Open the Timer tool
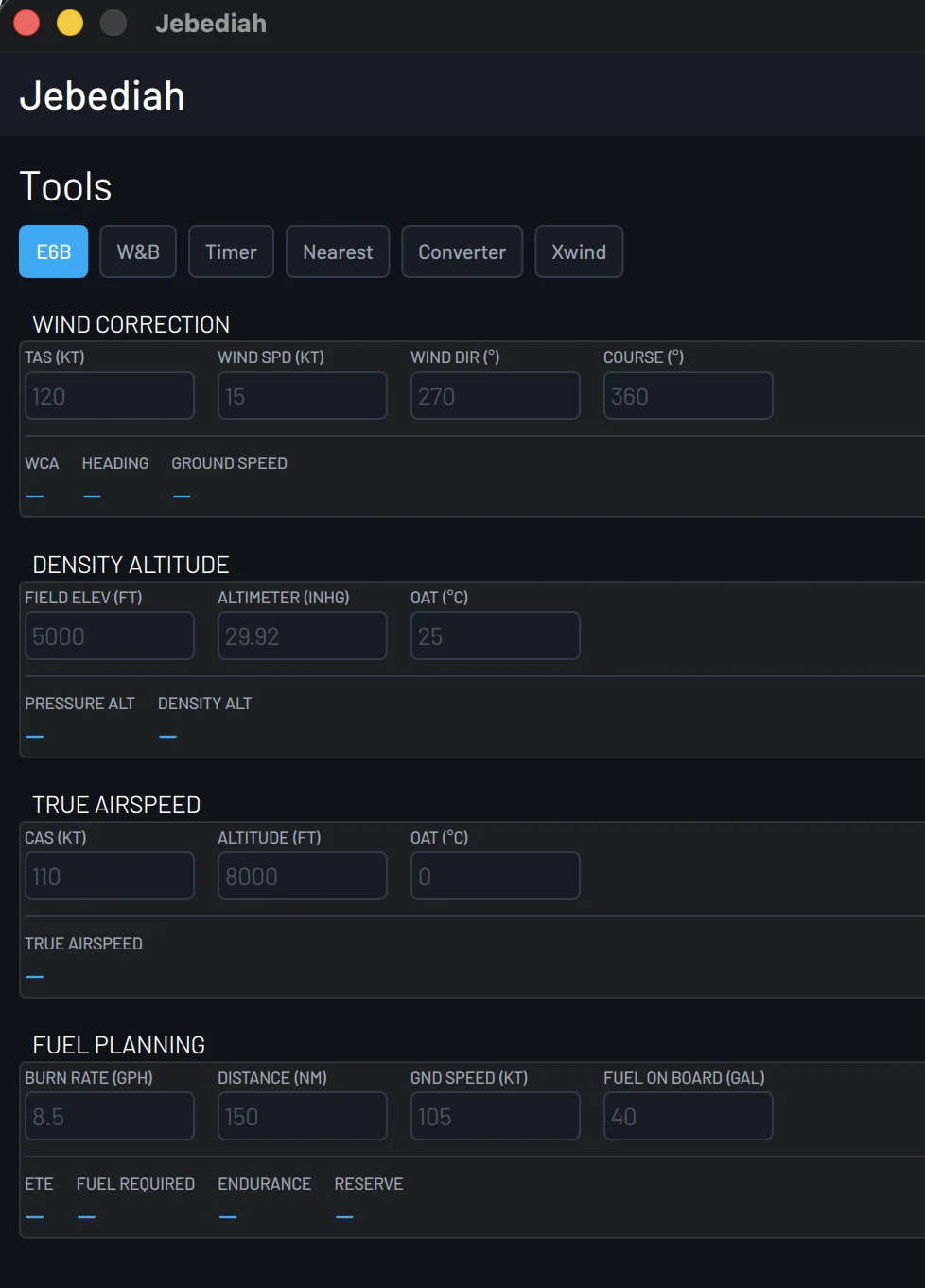Screen dimensions: 925x1288 click(231, 252)
